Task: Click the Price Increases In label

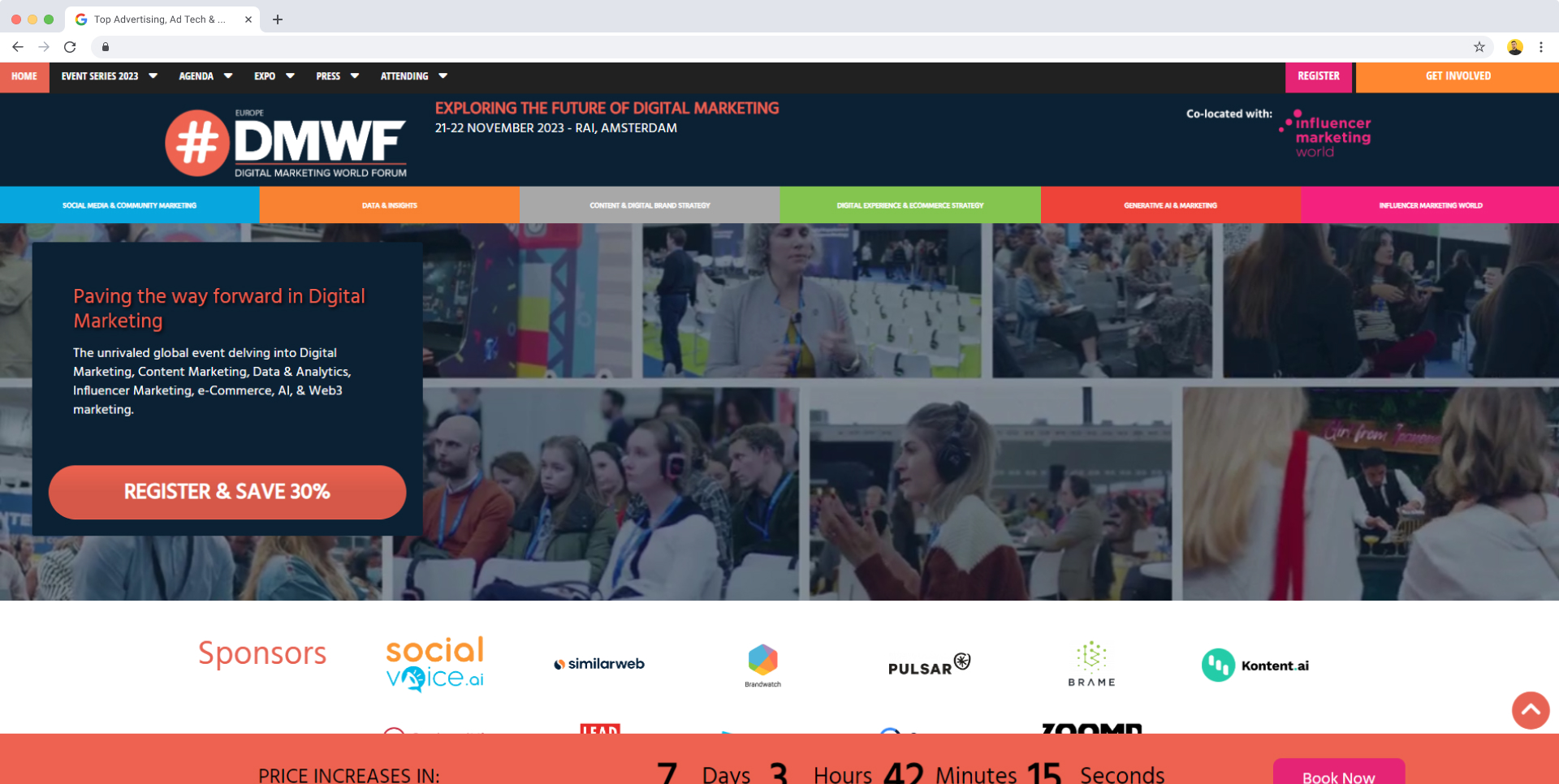Action: tap(349, 775)
